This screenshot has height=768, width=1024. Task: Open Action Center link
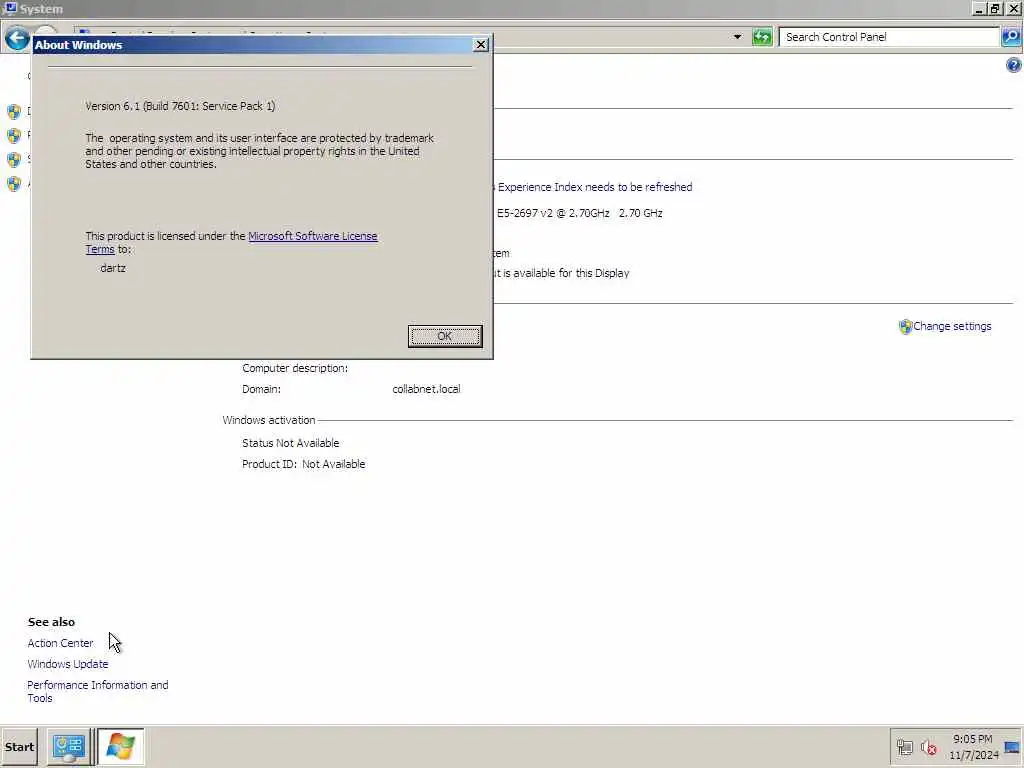(x=60, y=643)
